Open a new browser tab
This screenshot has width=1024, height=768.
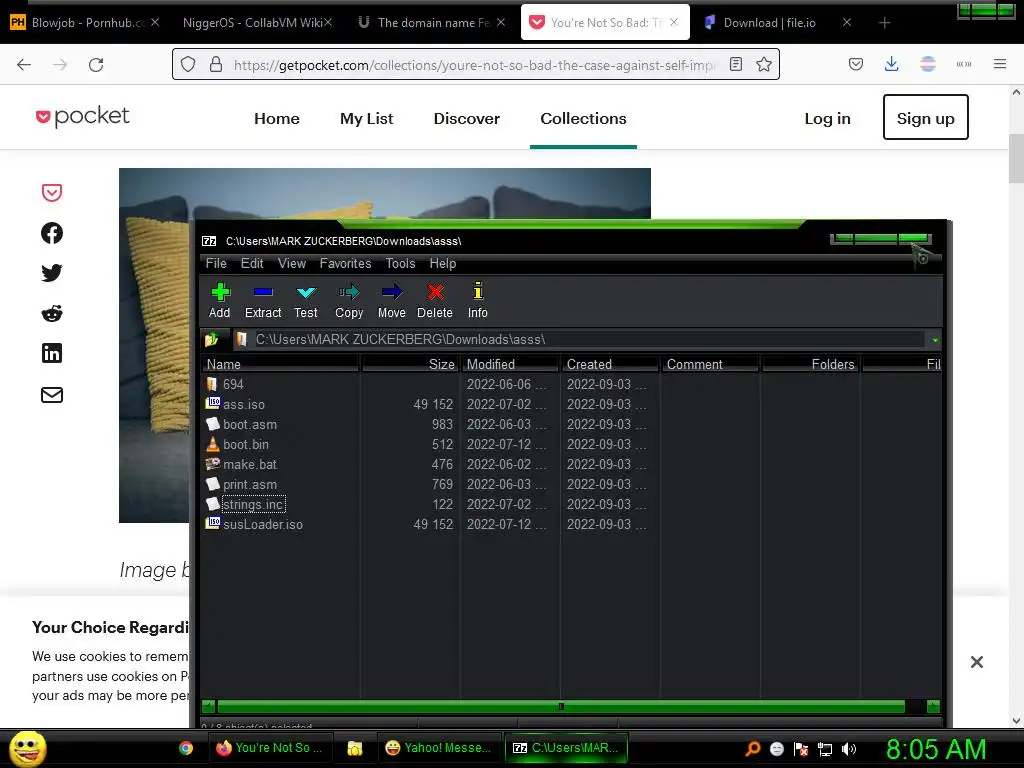coord(884,23)
